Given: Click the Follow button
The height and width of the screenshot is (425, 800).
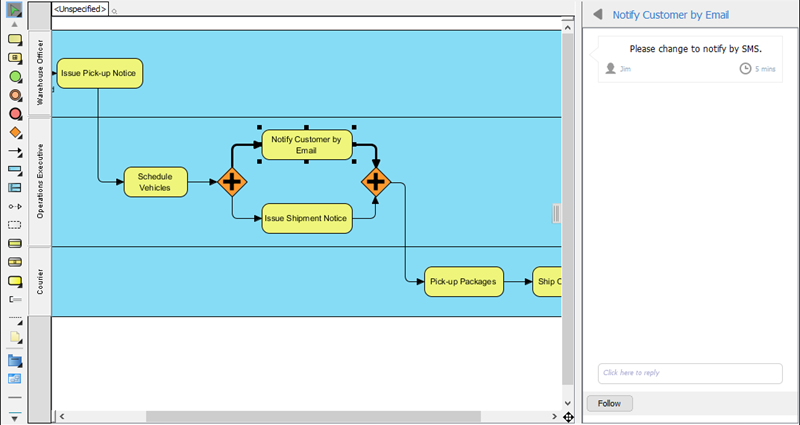Looking at the screenshot, I should tap(609, 404).
